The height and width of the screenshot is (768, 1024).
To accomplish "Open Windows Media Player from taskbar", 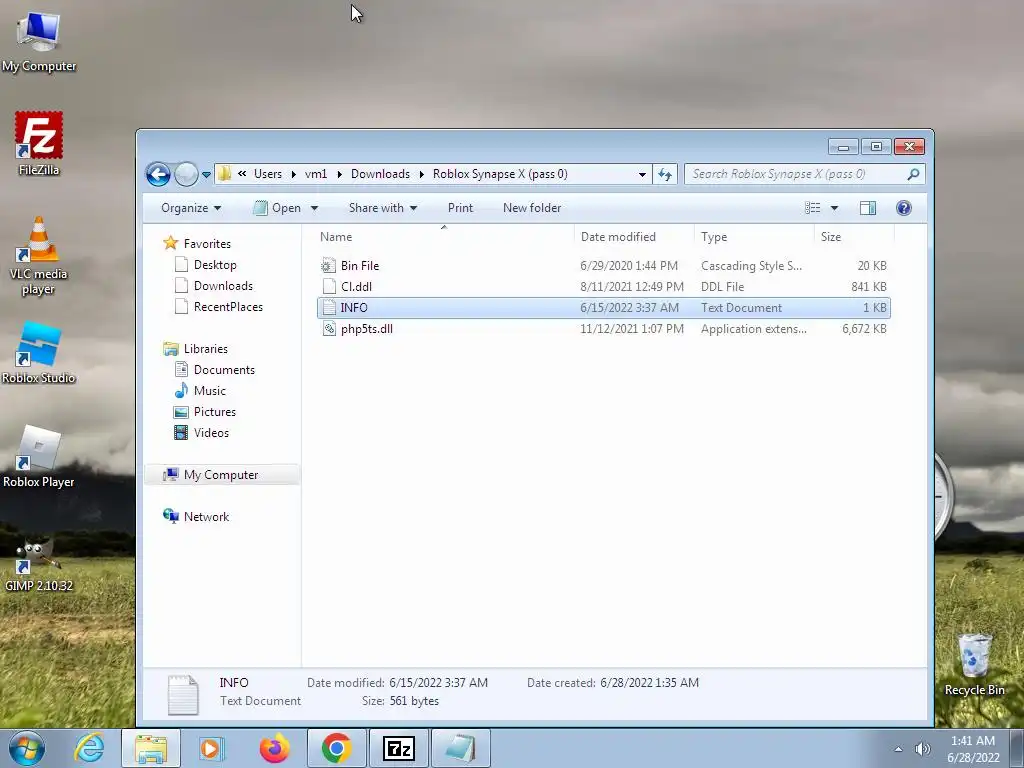I will [x=211, y=748].
